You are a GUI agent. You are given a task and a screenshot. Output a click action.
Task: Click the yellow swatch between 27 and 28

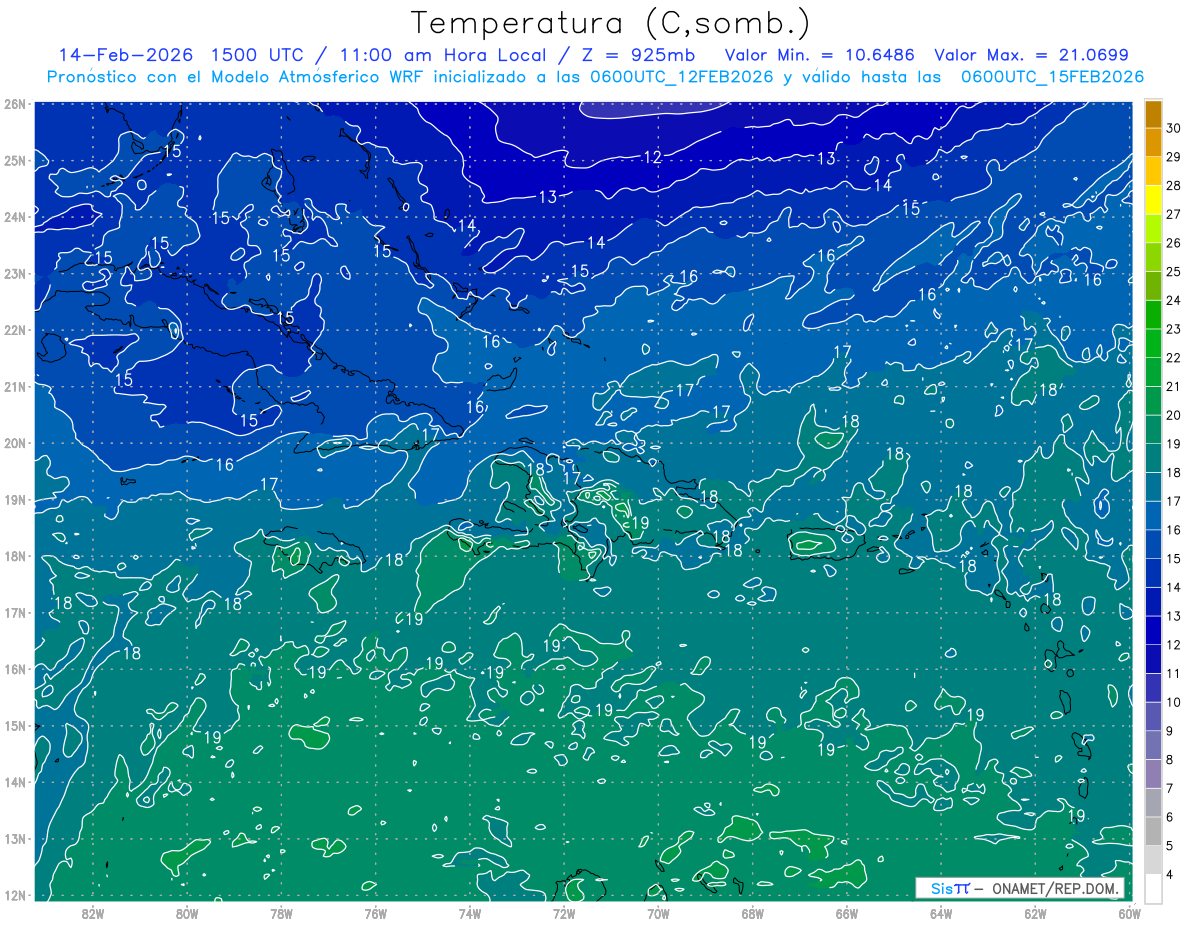pyautogui.click(x=1153, y=200)
